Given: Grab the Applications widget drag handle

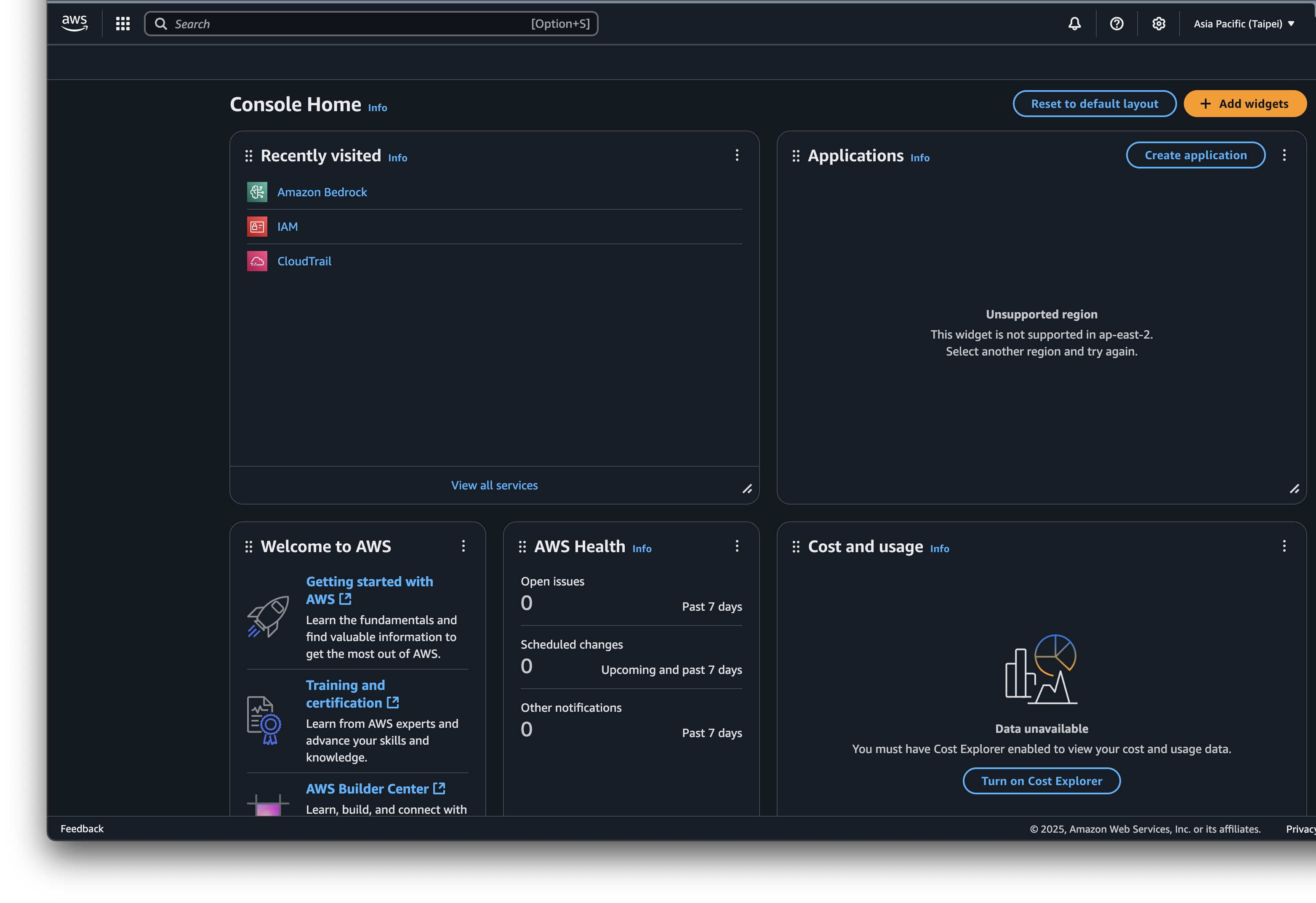Looking at the screenshot, I should tap(796, 156).
